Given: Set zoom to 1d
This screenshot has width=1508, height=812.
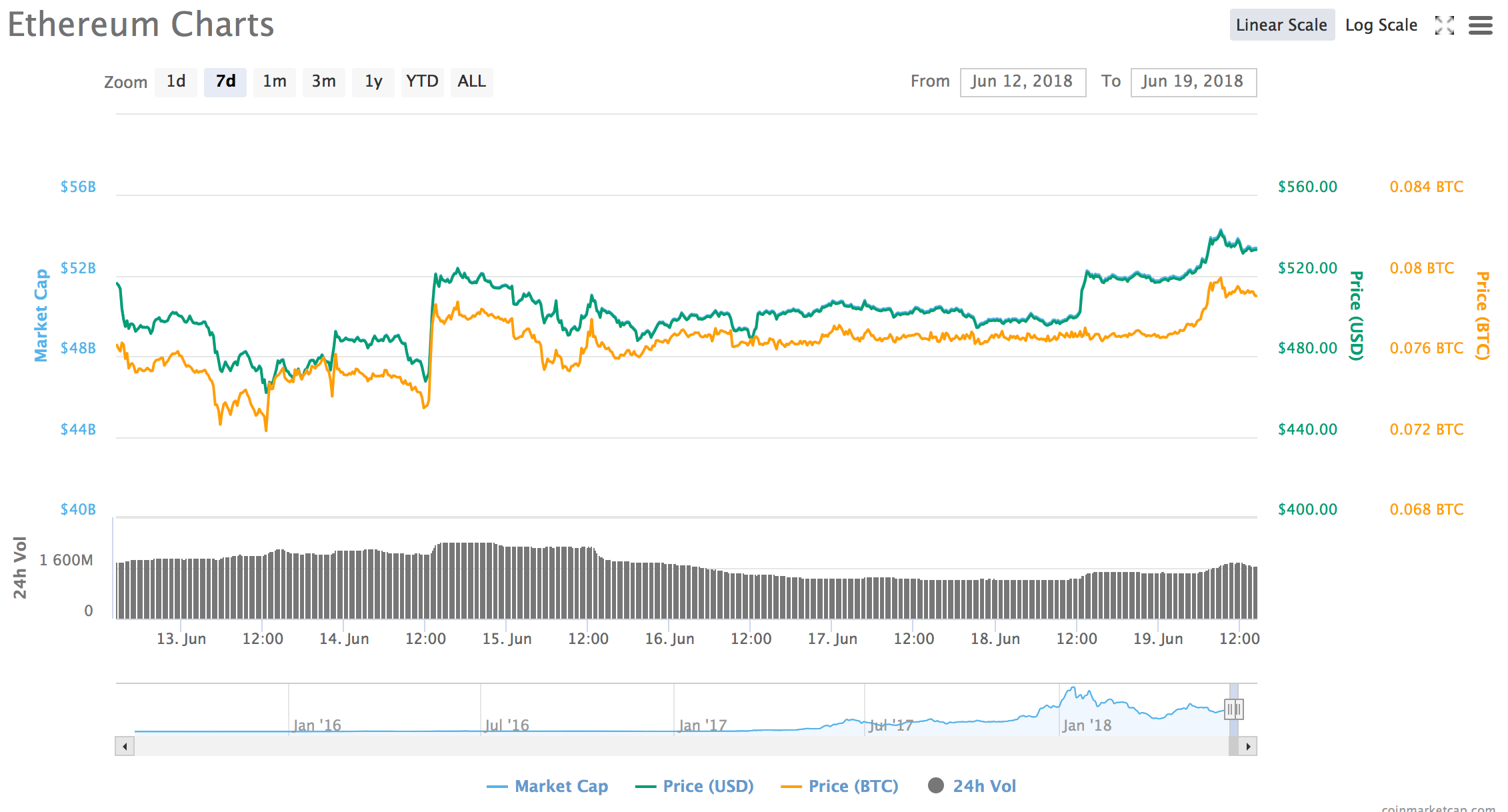Looking at the screenshot, I should (x=176, y=82).
